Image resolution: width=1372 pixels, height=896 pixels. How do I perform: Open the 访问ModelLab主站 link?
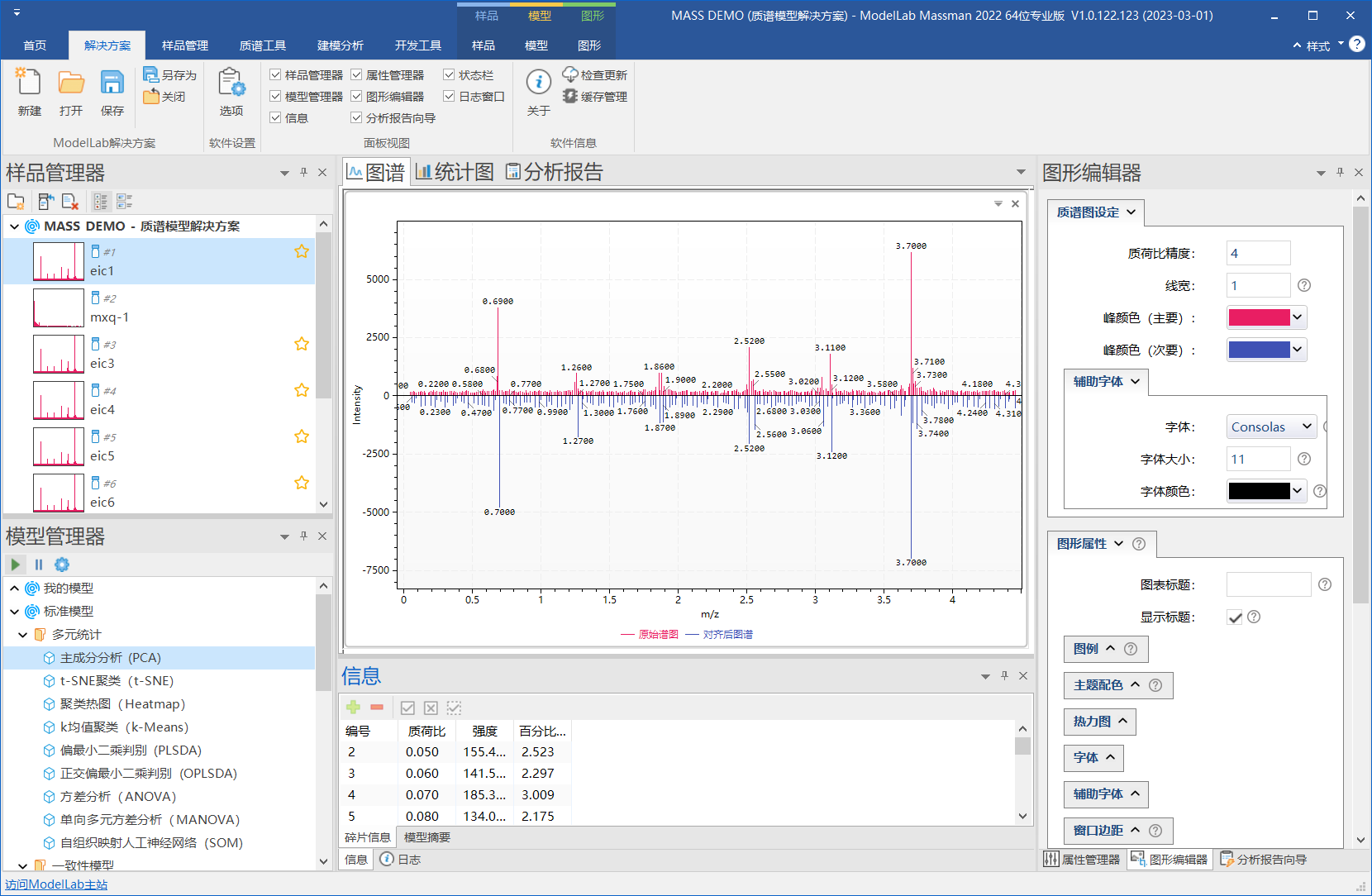click(x=56, y=884)
